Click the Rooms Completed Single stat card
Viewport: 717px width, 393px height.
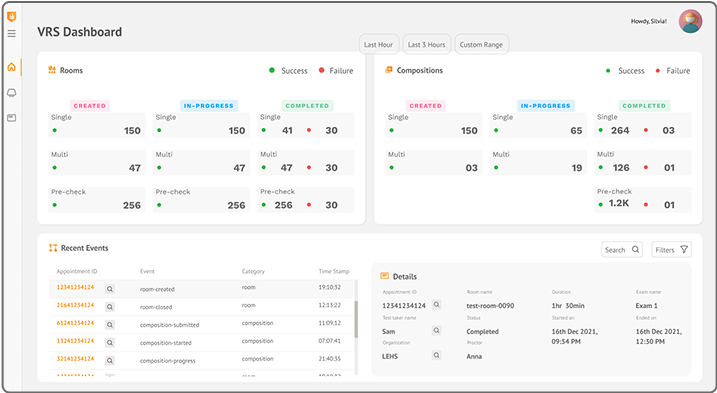tap(306, 125)
